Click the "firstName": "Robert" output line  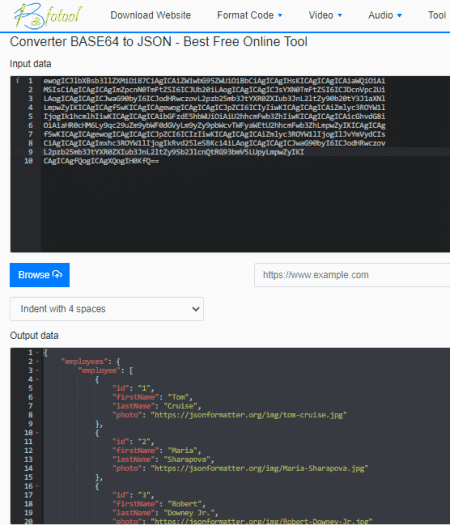tap(159, 504)
